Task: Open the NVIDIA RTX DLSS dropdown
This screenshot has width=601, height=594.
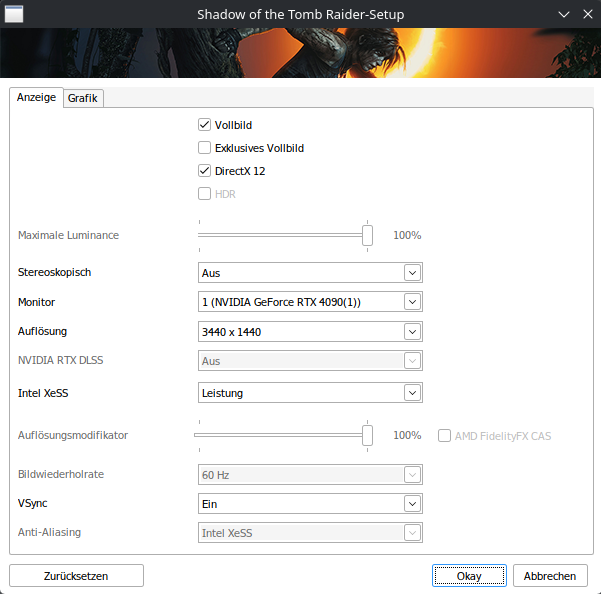Action: click(x=310, y=361)
